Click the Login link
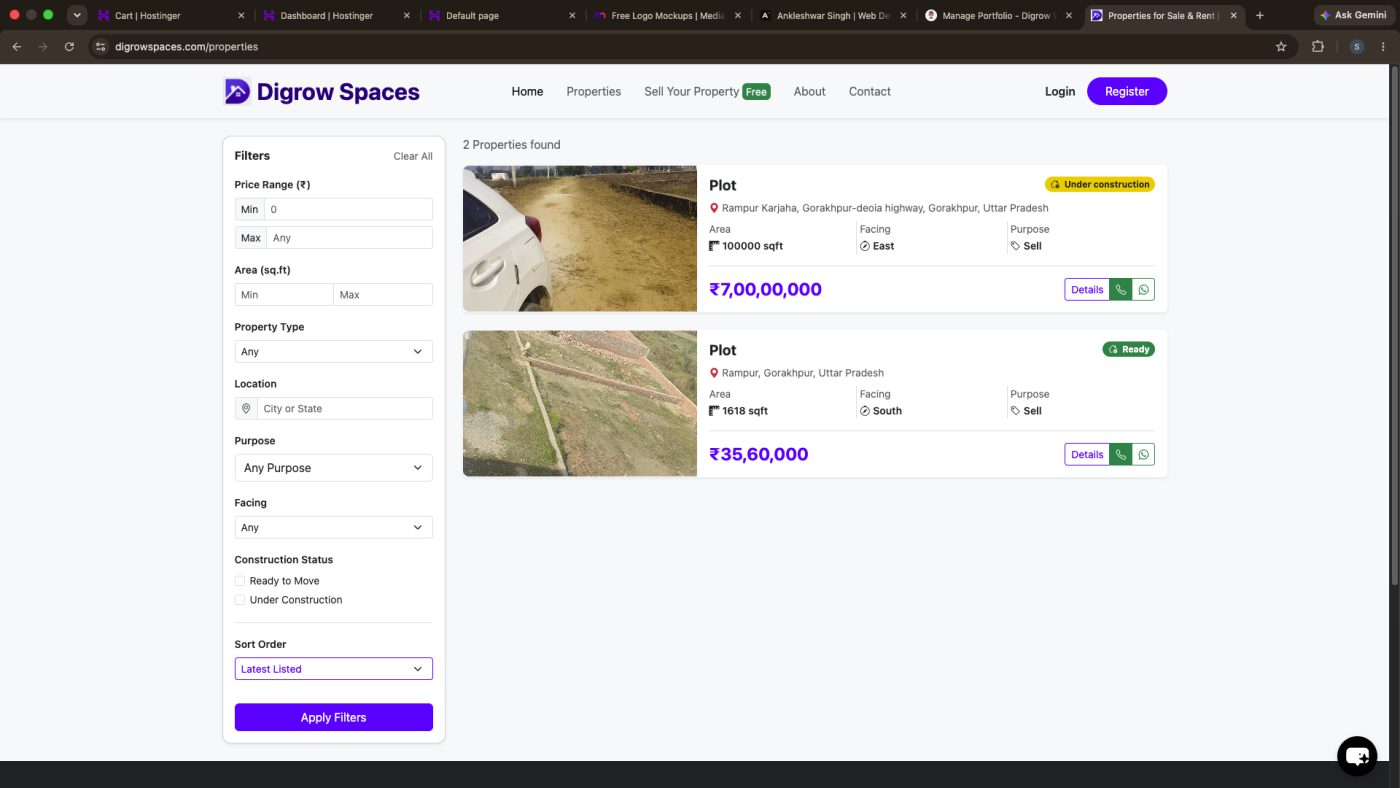 click(1060, 92)
